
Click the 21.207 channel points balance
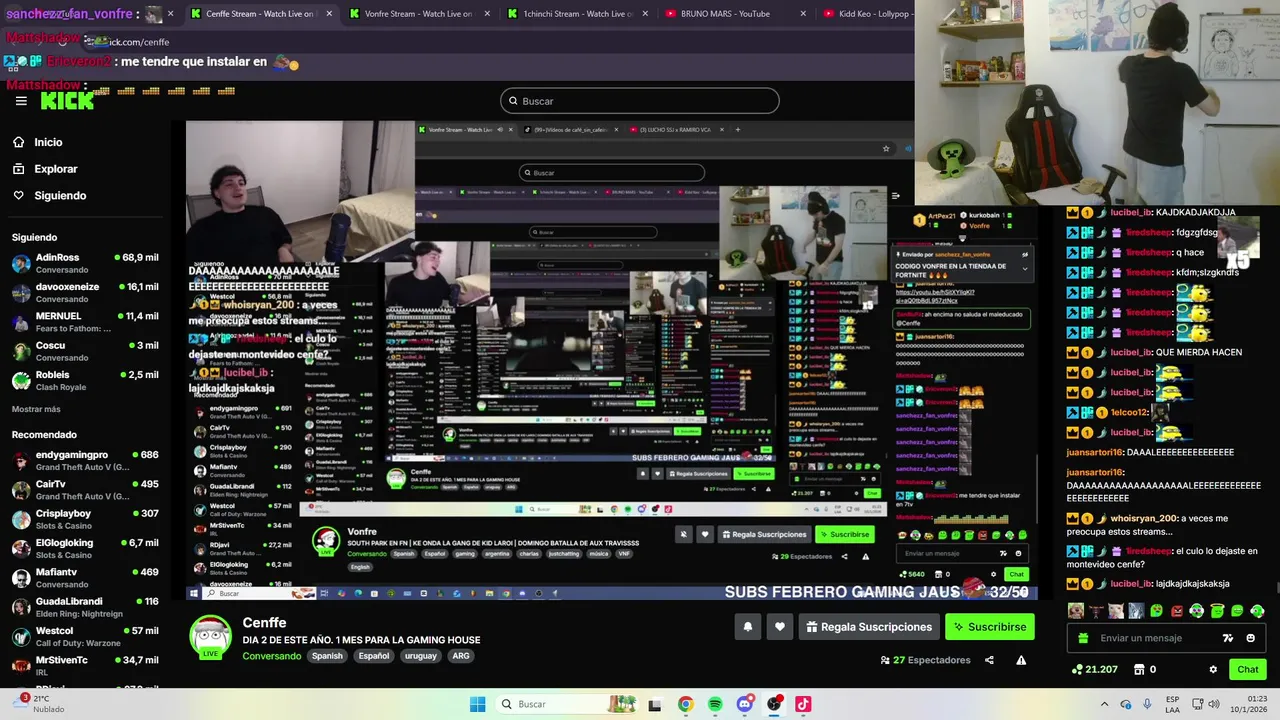pyautogui.click(x=1094, y=670)
